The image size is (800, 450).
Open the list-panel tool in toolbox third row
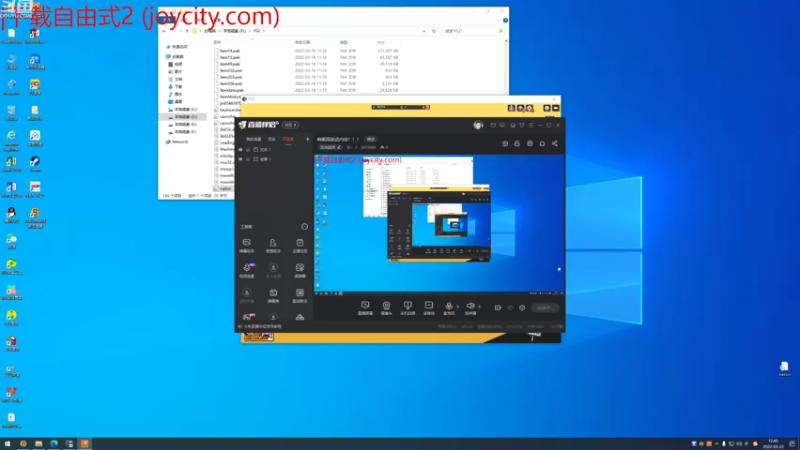point(300,295)
